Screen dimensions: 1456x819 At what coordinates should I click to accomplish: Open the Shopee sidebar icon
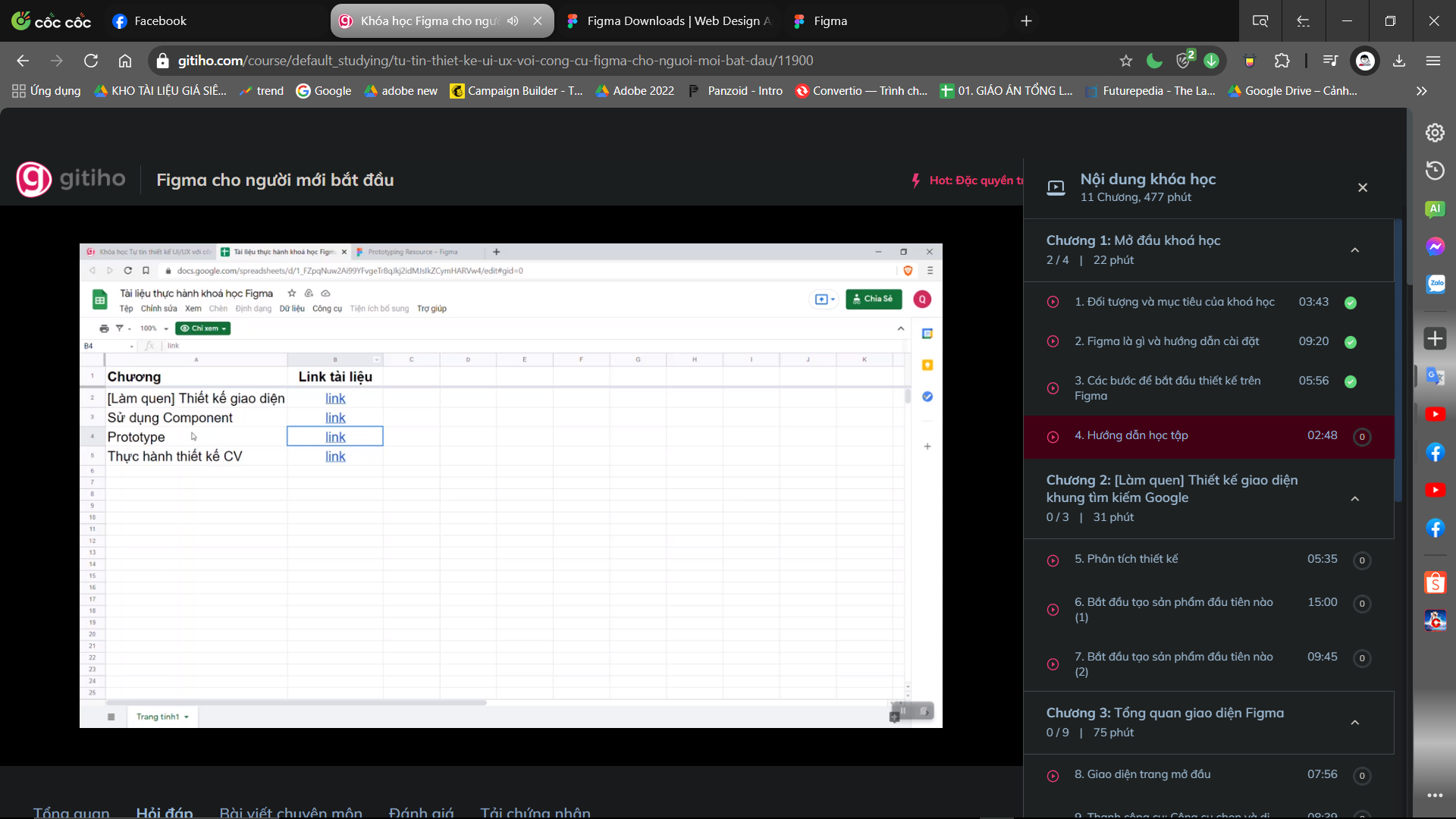coord(1435,582)
